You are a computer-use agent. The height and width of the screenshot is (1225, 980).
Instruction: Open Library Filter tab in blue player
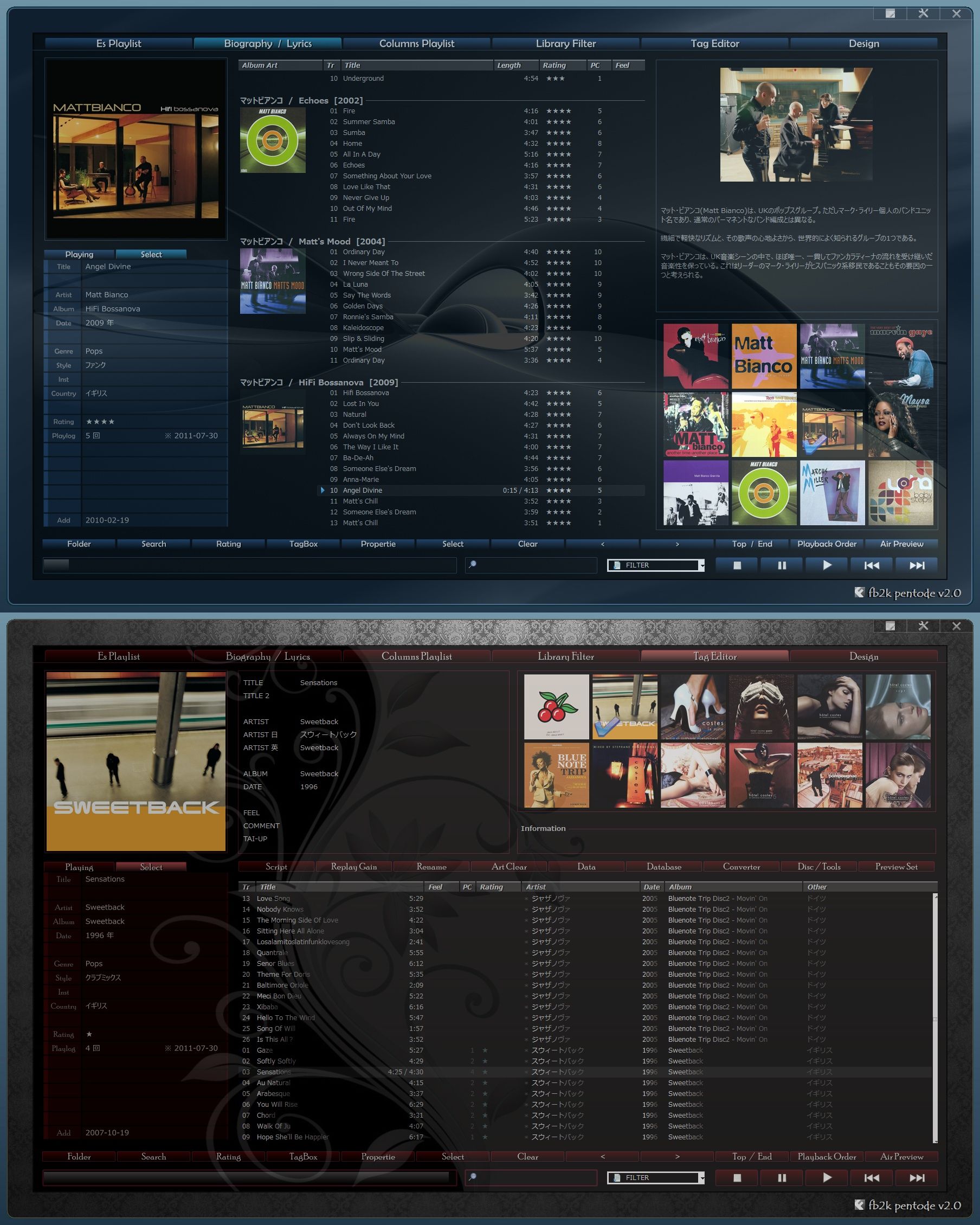pos(566,44)
